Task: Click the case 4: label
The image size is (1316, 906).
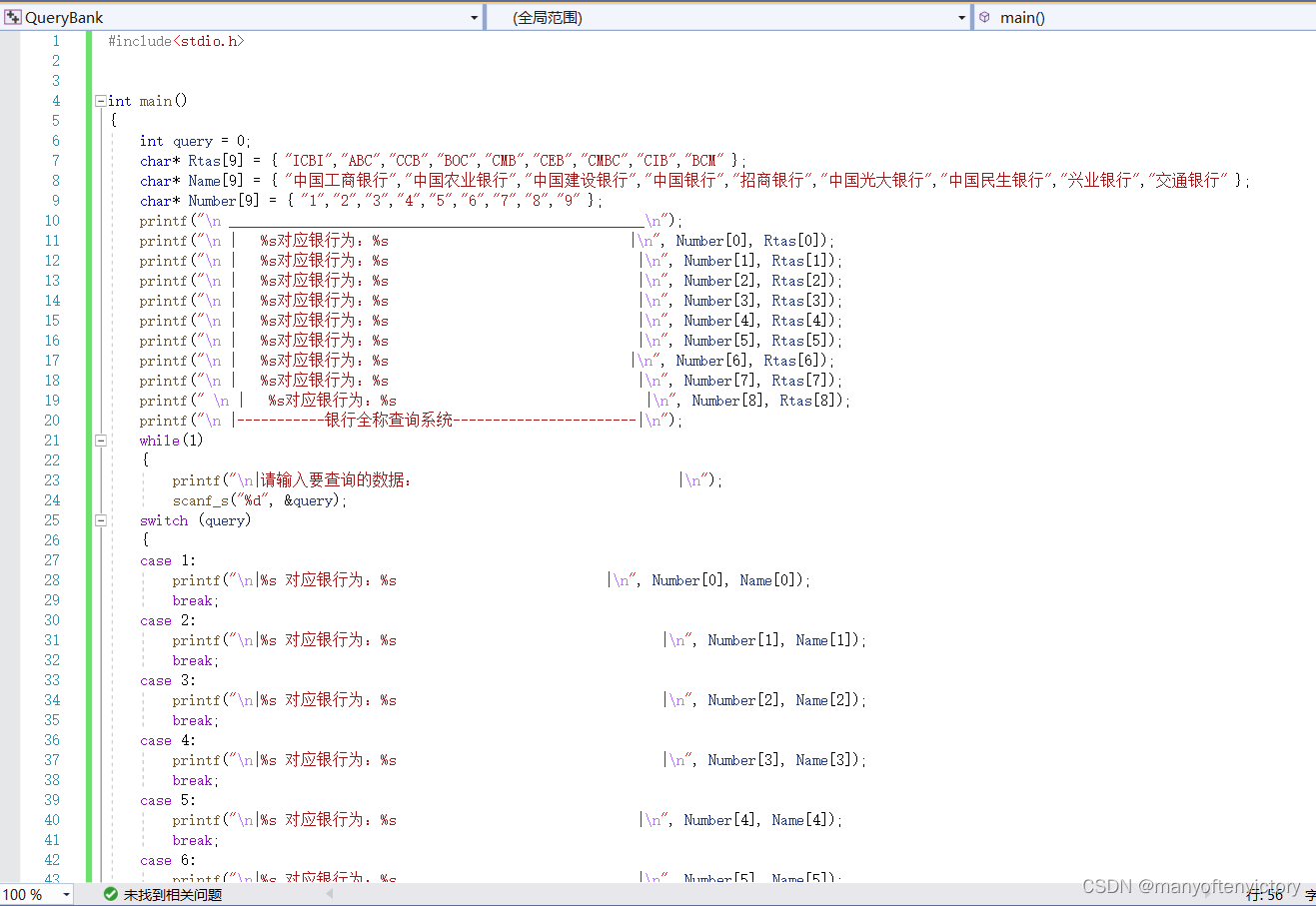Action: [x=168, y=740]
